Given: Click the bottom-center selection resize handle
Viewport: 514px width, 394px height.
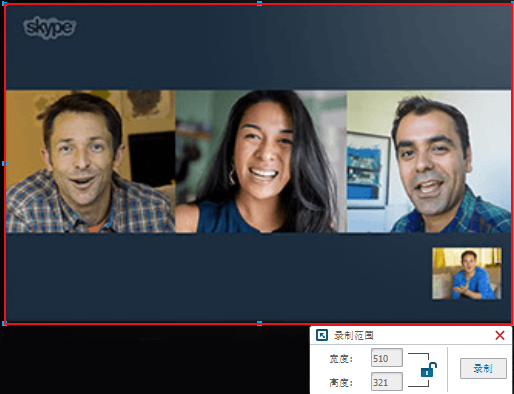Looking at the screenshot, I should pyautogui.click(x=259, y=323).
